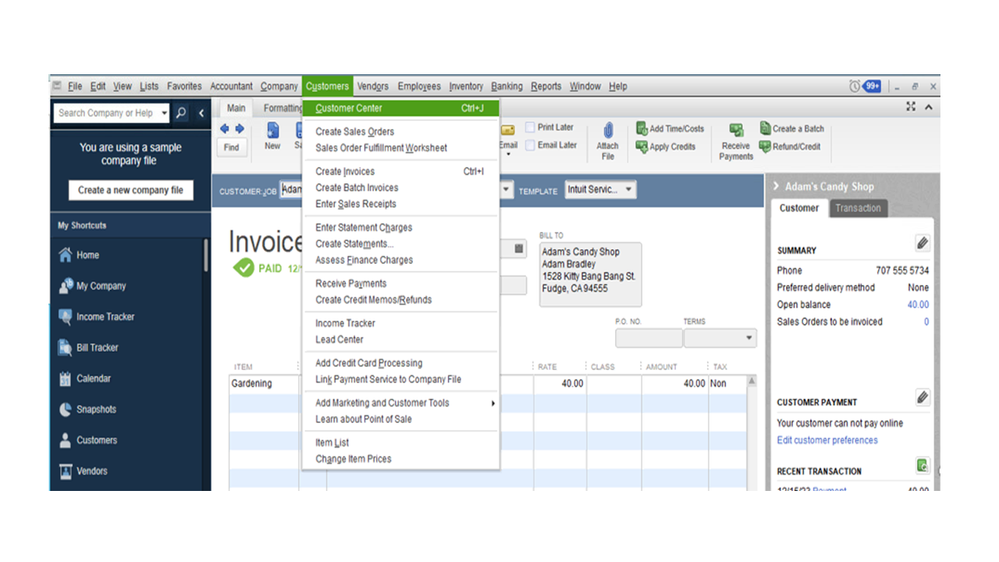Toggle Print Later checkbox
The width and height of the screenshot is (999, 562).
click(530, 127)
